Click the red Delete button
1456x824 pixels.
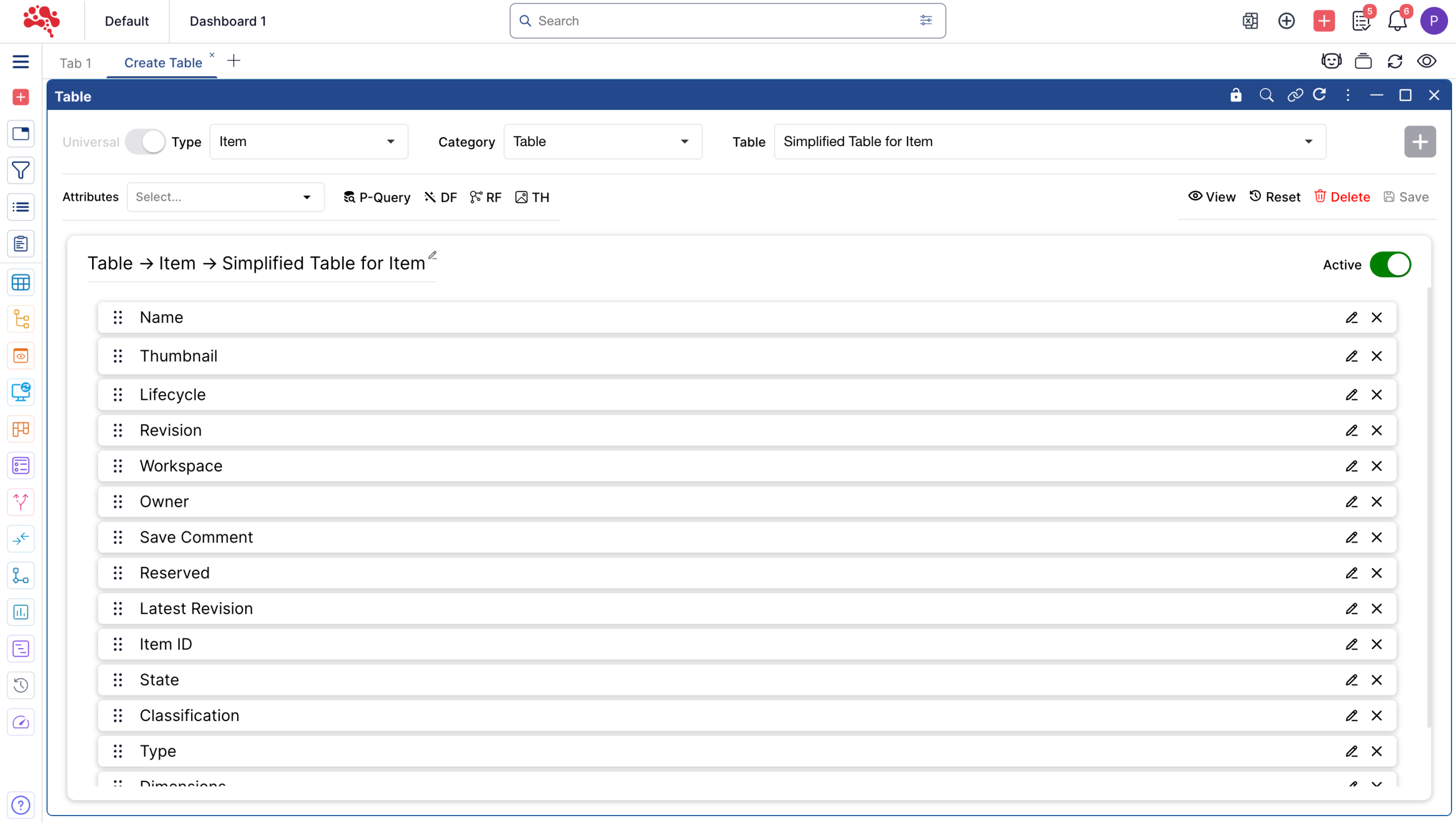(x=1342, y=197)
